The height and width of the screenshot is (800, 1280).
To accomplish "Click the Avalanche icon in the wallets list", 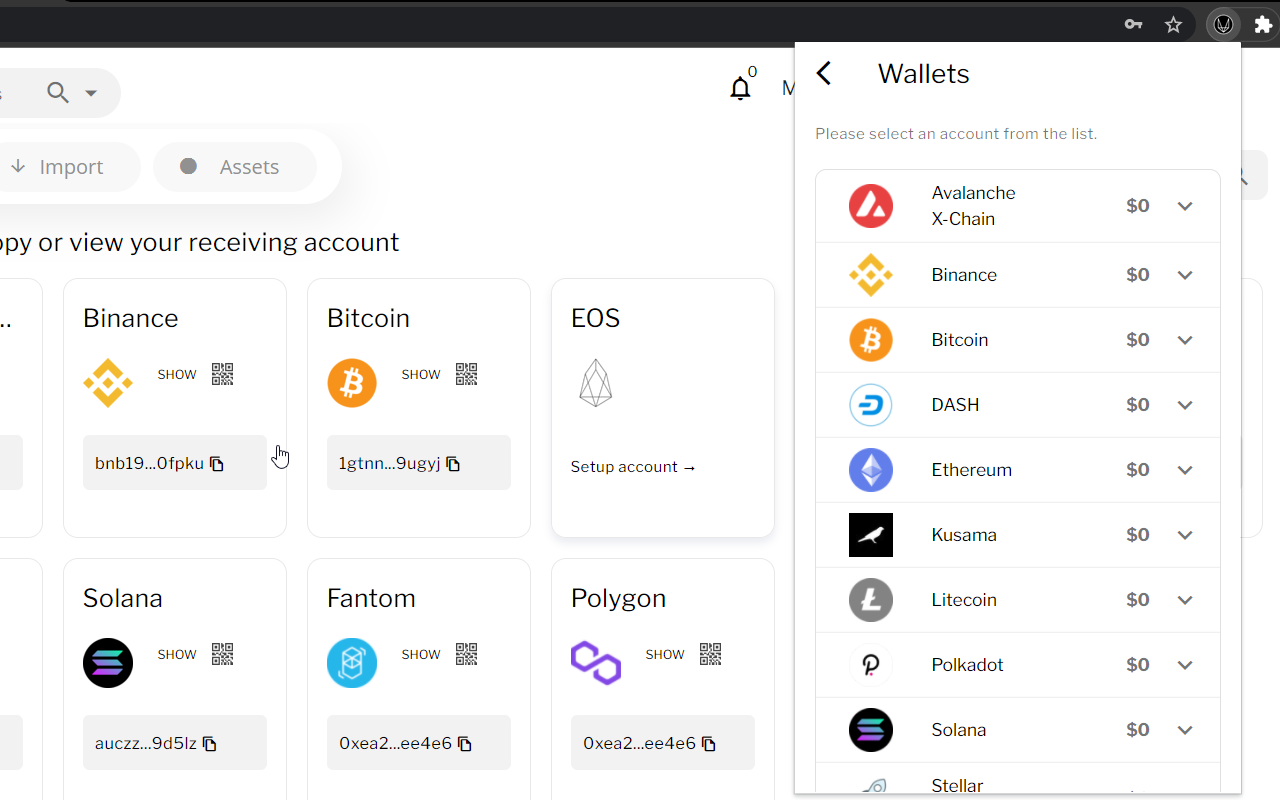I will coord(871,206).
